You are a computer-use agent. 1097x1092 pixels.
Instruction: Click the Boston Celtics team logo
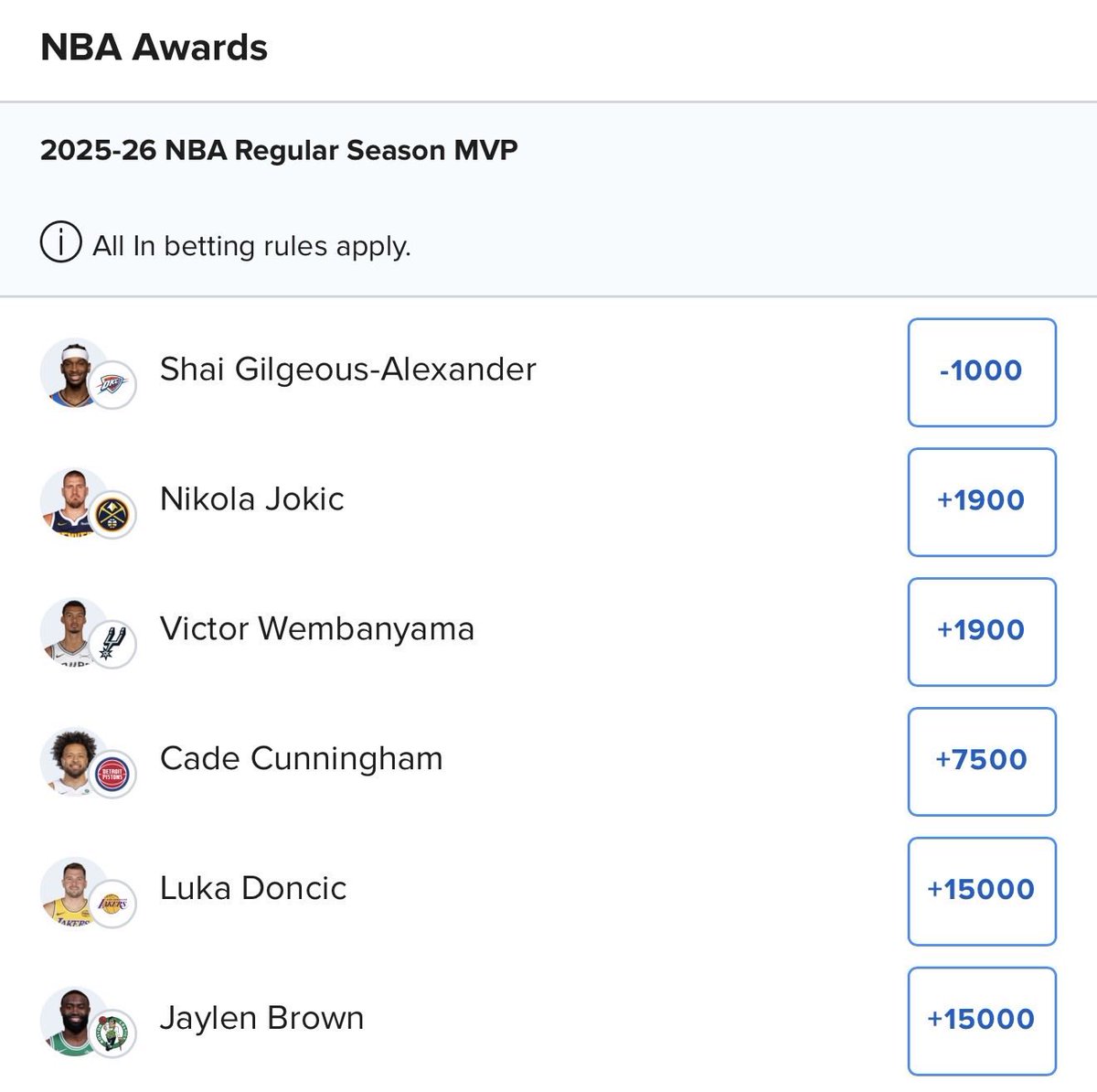click(112, 1033)
